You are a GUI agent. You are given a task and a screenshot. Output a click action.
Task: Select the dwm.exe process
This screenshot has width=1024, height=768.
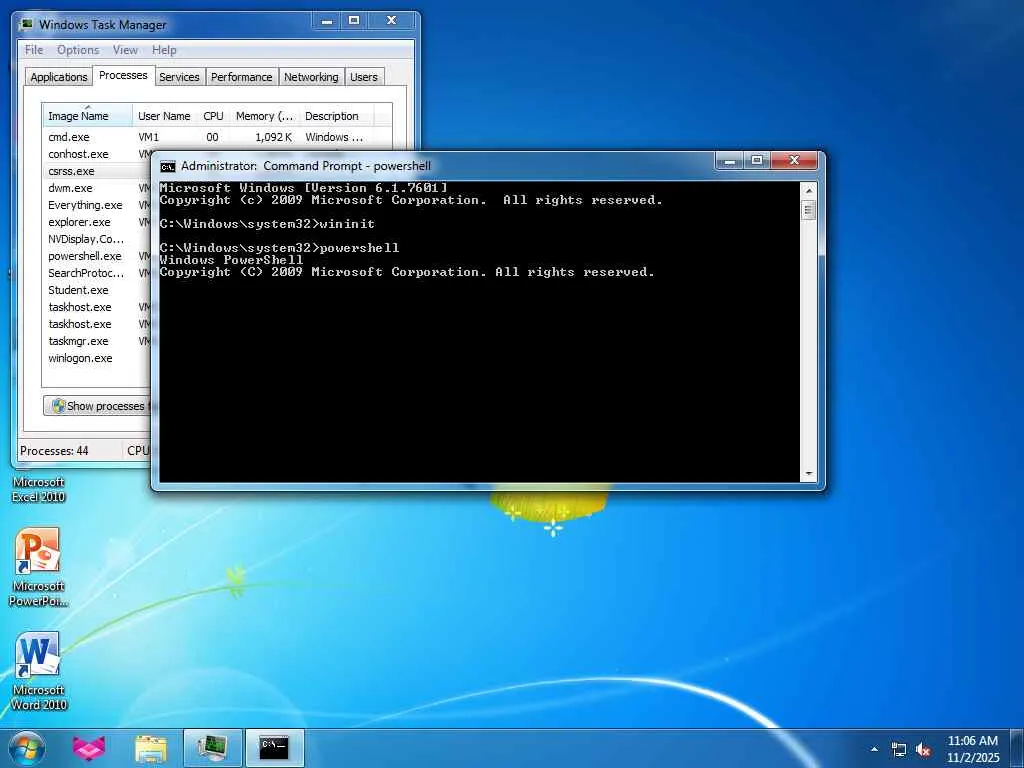click(x=71, y=188)
